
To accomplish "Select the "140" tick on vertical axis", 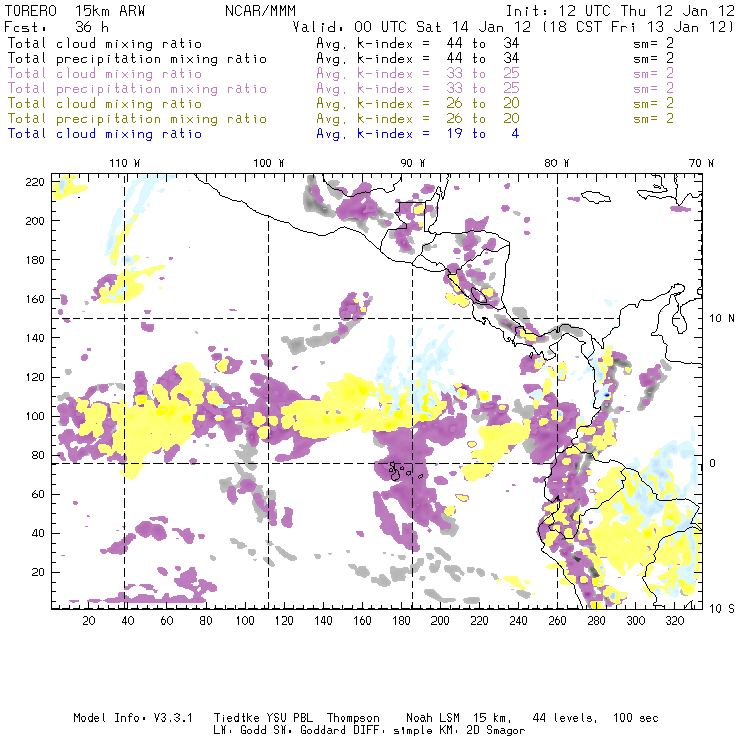I will point(35,338).
